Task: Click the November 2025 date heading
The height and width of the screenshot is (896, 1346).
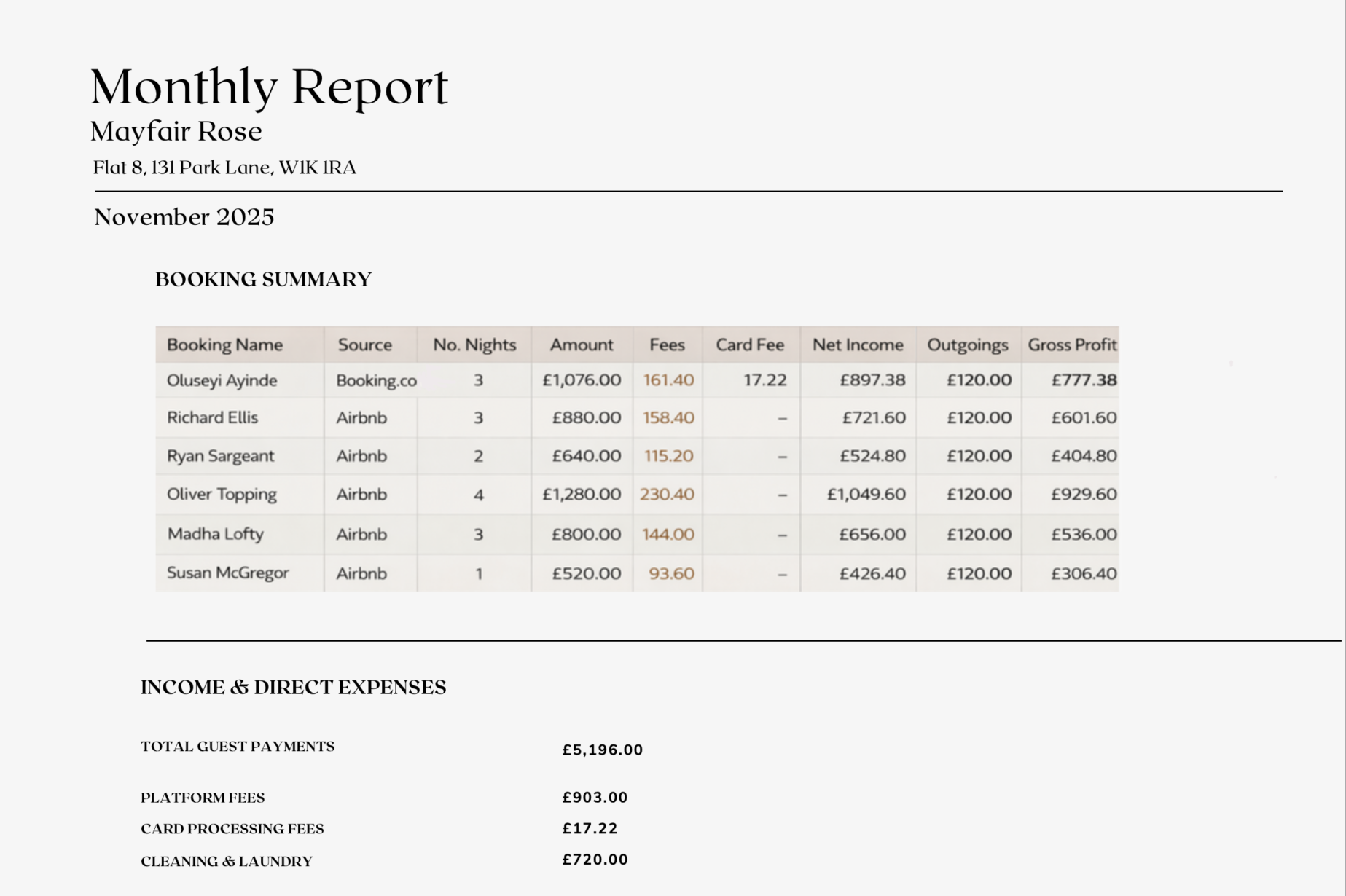Action: tap(184, 217)
